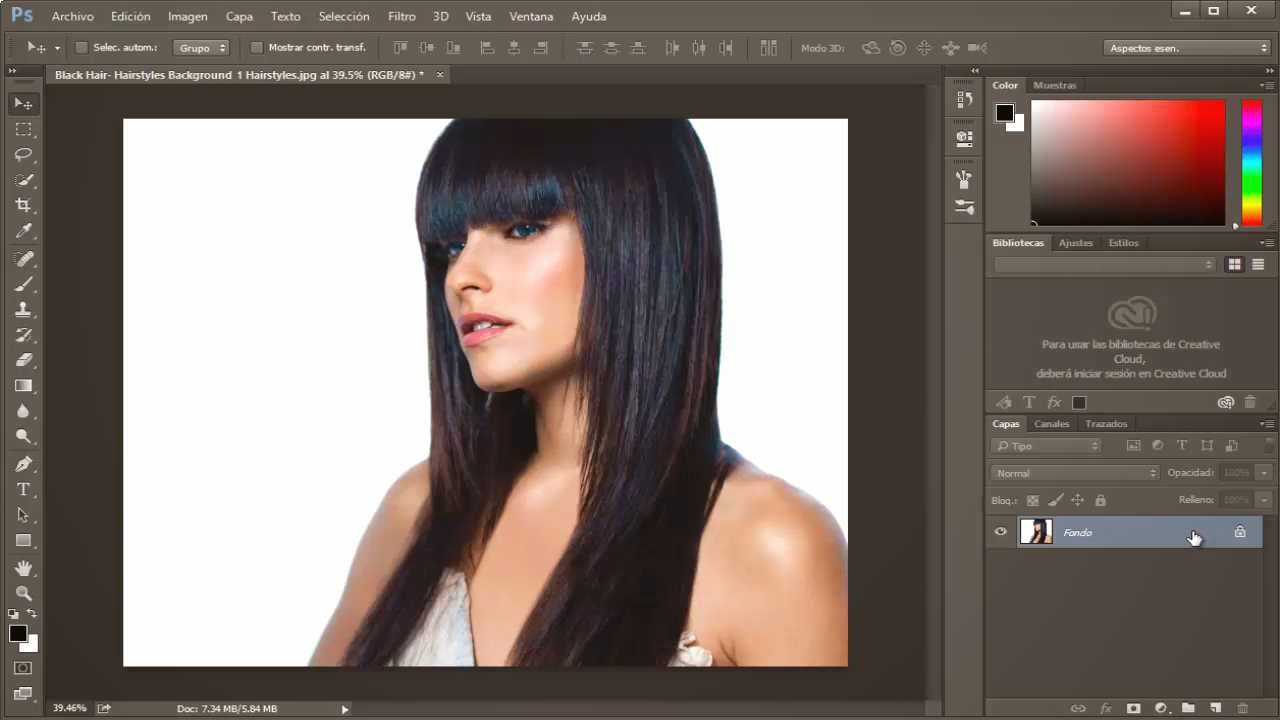This screenshot has height=720, width=1280.
Task: Open the Normal blend mode dropdown
Action: [x=1075, y=472]
